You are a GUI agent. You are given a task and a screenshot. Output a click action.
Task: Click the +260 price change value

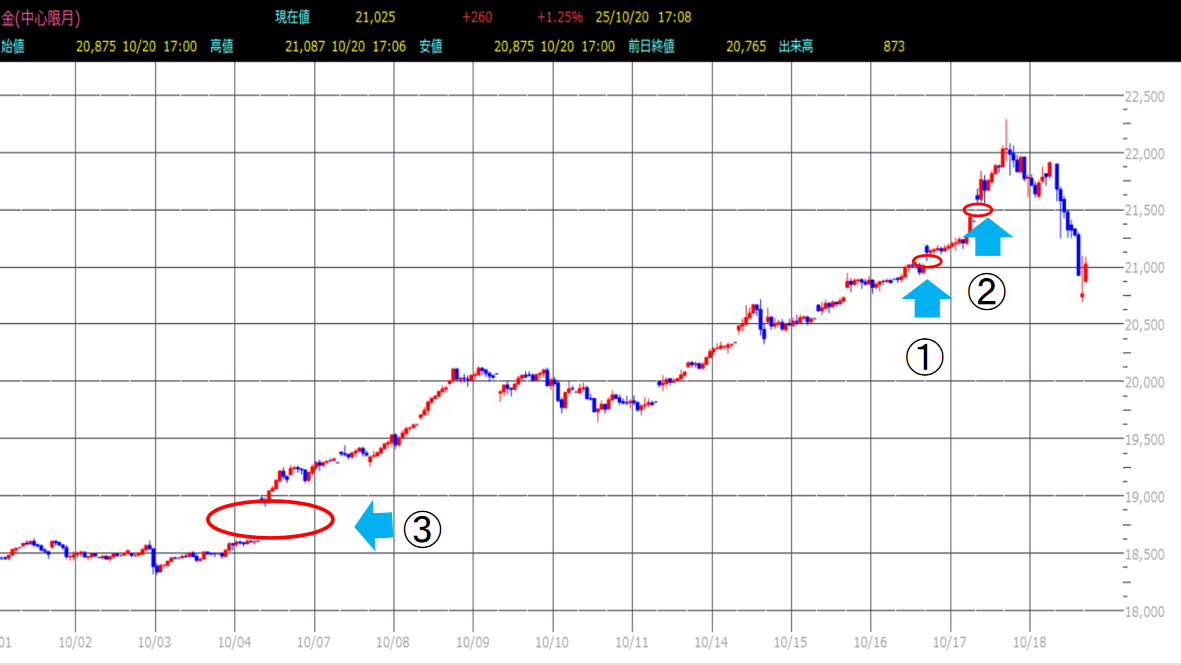pyautogui.click(x=478, y=17)
